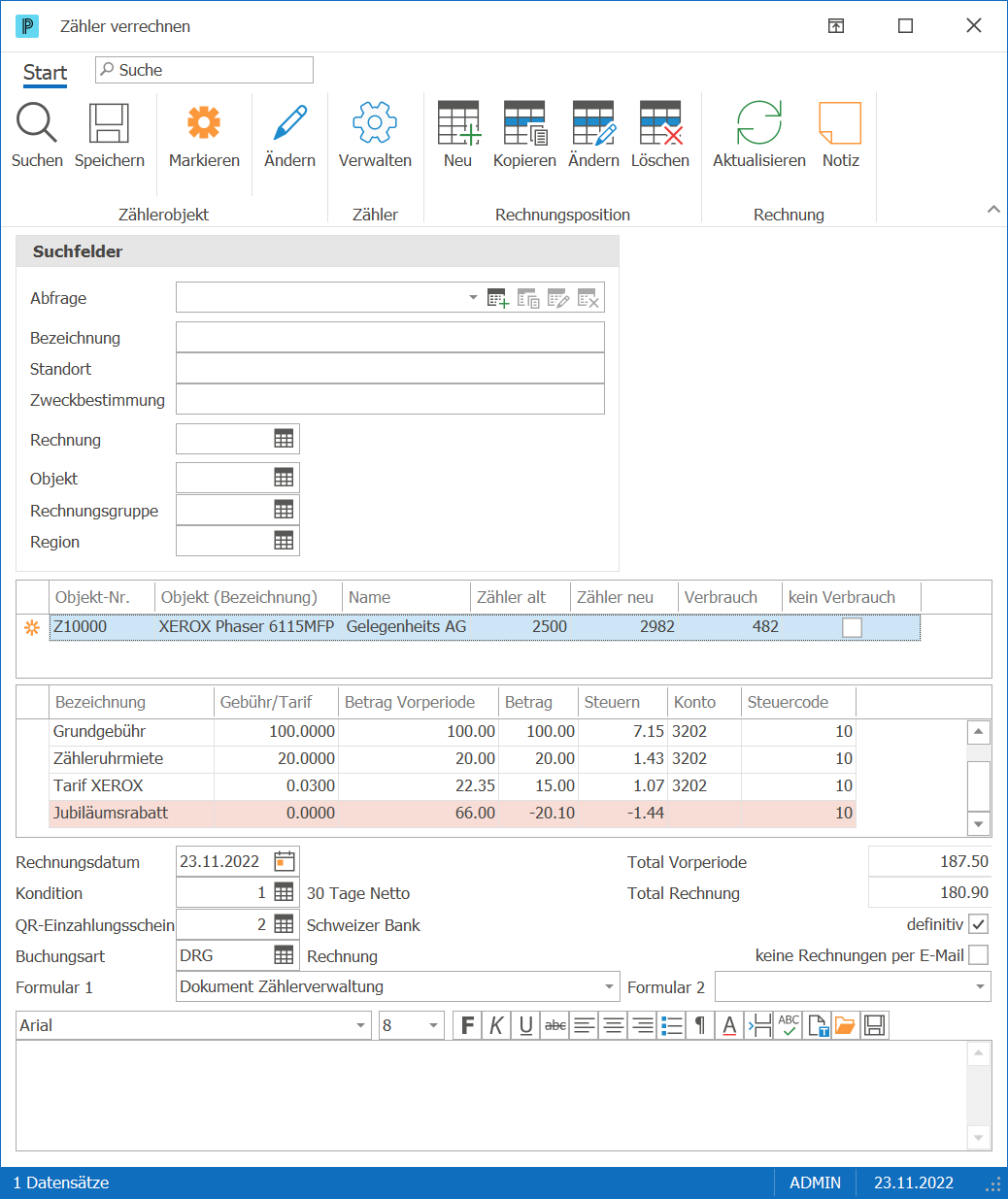Screen dimensions: 1008x1199
Task: Open lookup table for Kondition field
Action: point(284,892)
